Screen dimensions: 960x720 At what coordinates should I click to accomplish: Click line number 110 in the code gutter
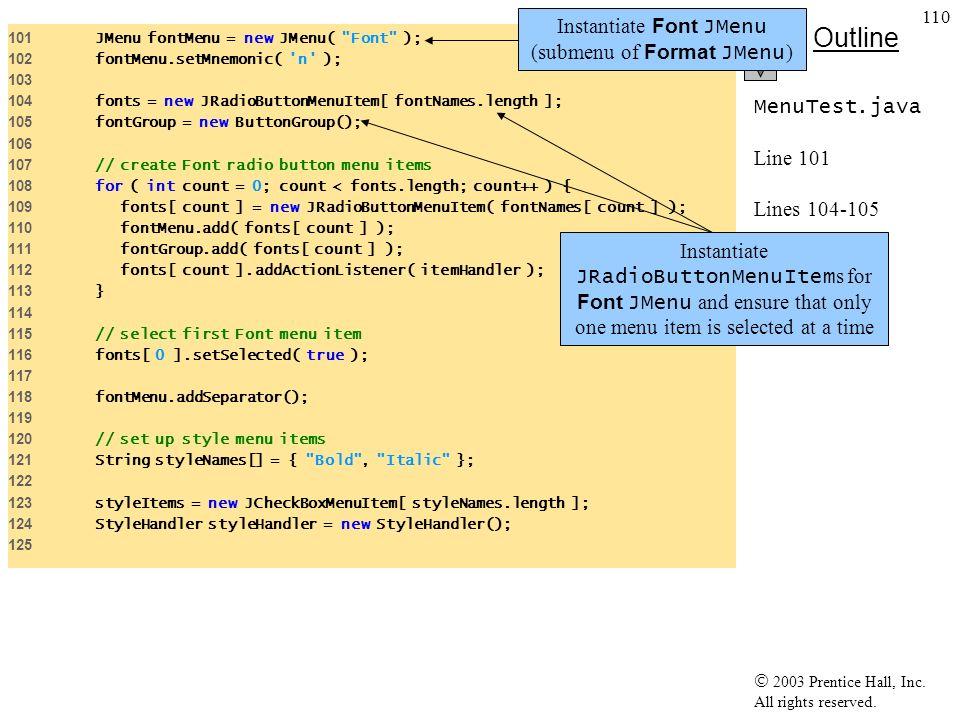20,228
